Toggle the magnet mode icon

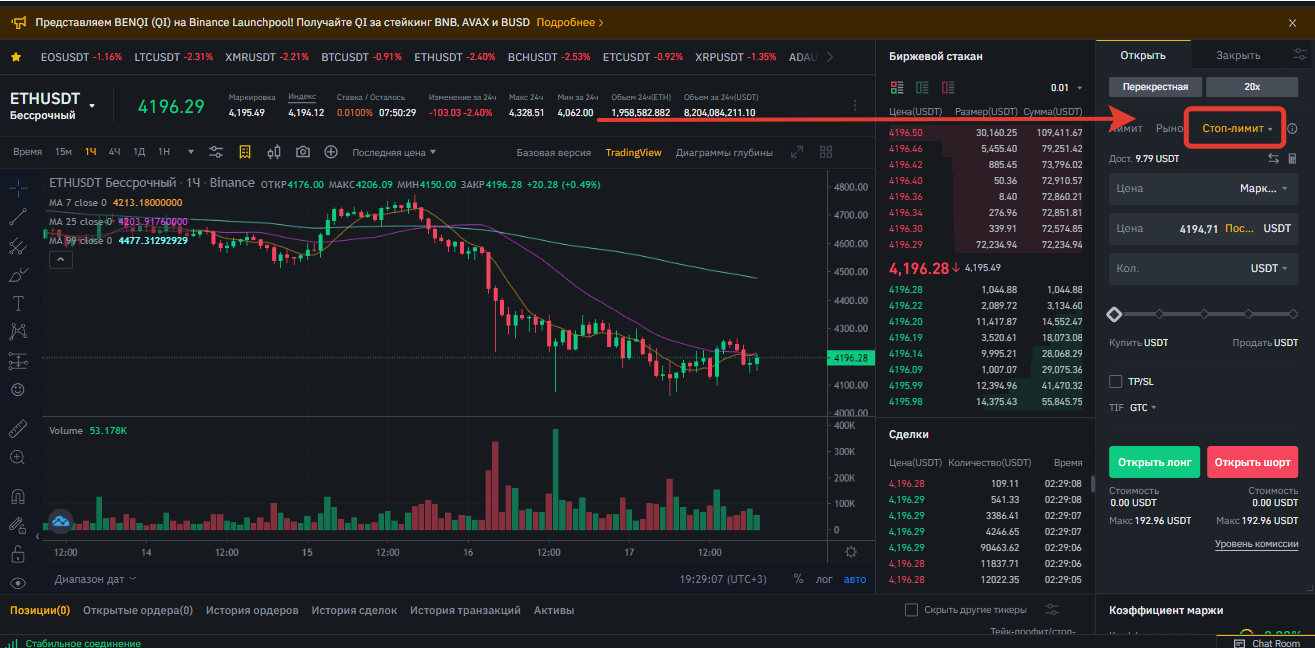point(18,496)
